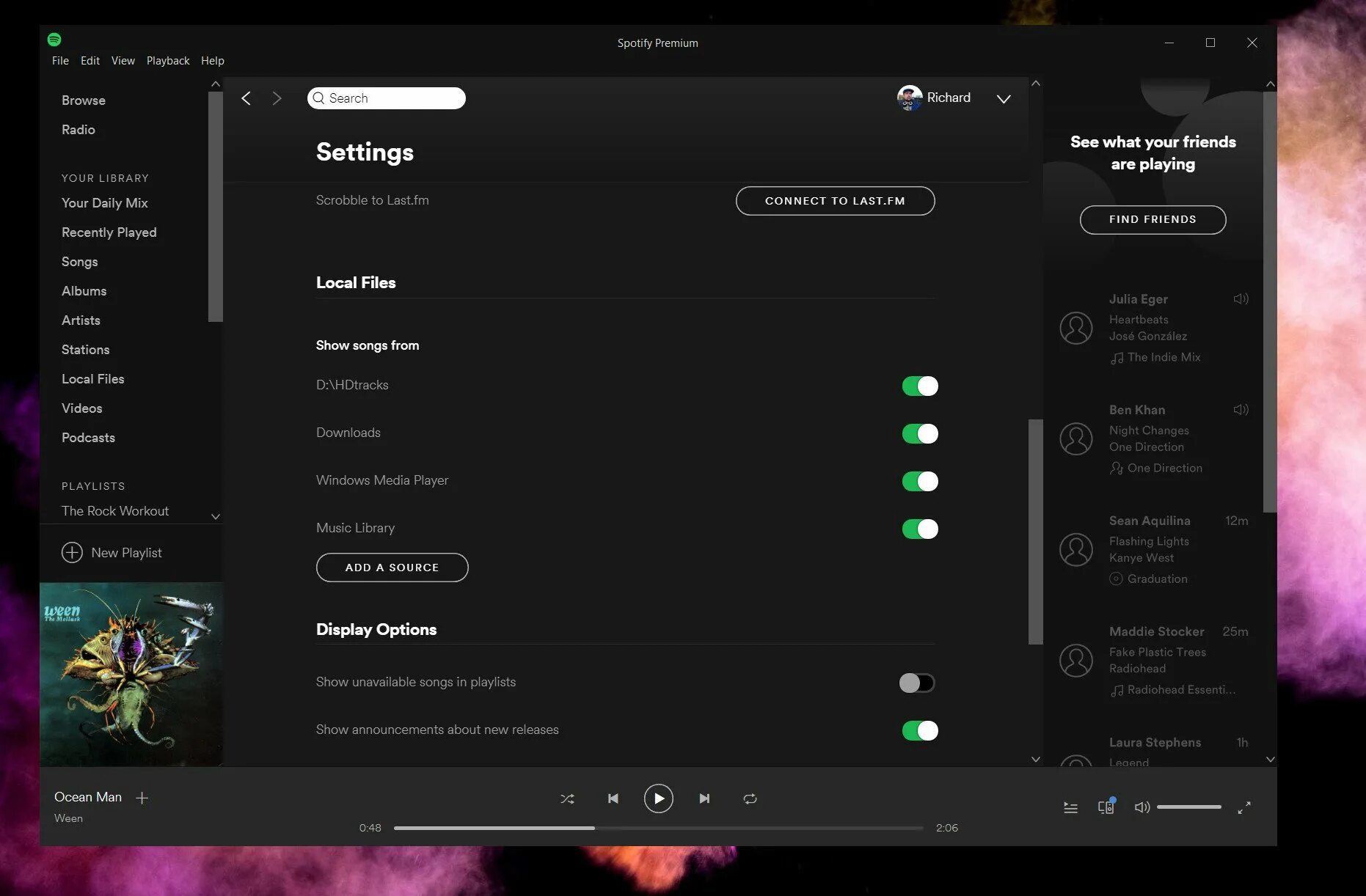1366x896 pixels.
Task: Click Julia Eger's now-playing speaker icon
Action: point(1241,298)
